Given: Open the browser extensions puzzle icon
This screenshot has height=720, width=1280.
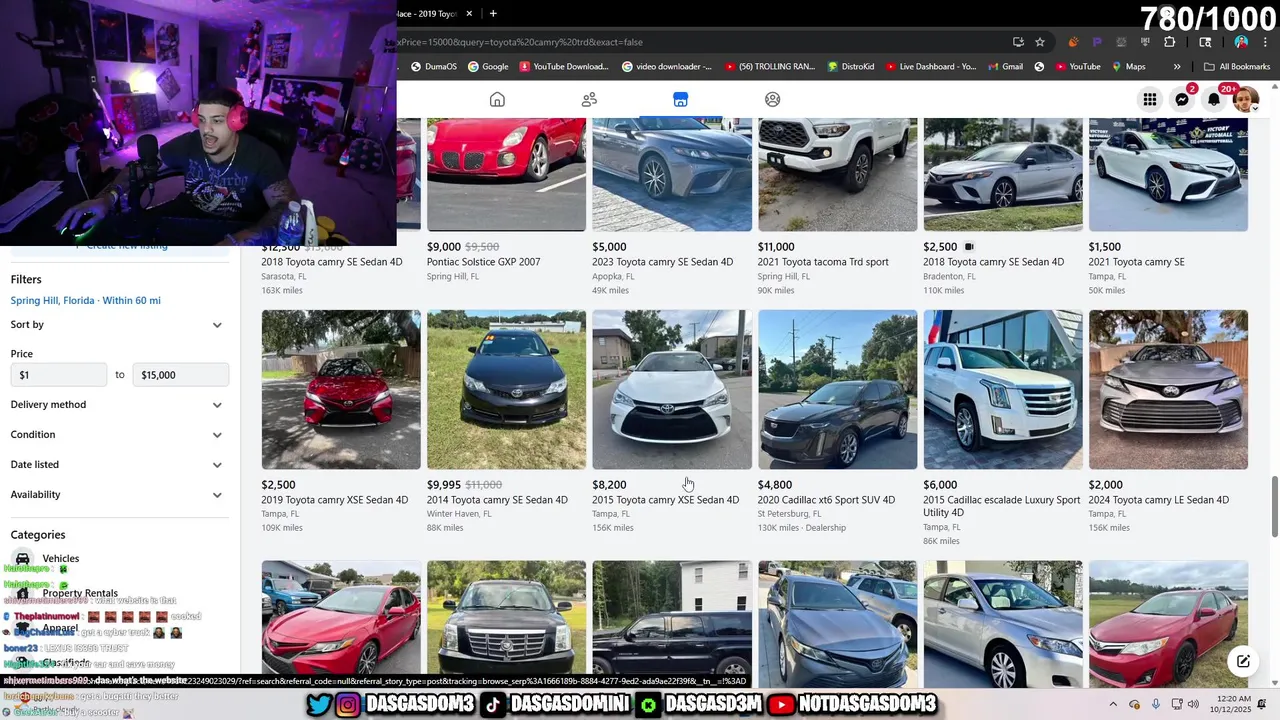Looking at the screenshot, I should click(1169, 42).
